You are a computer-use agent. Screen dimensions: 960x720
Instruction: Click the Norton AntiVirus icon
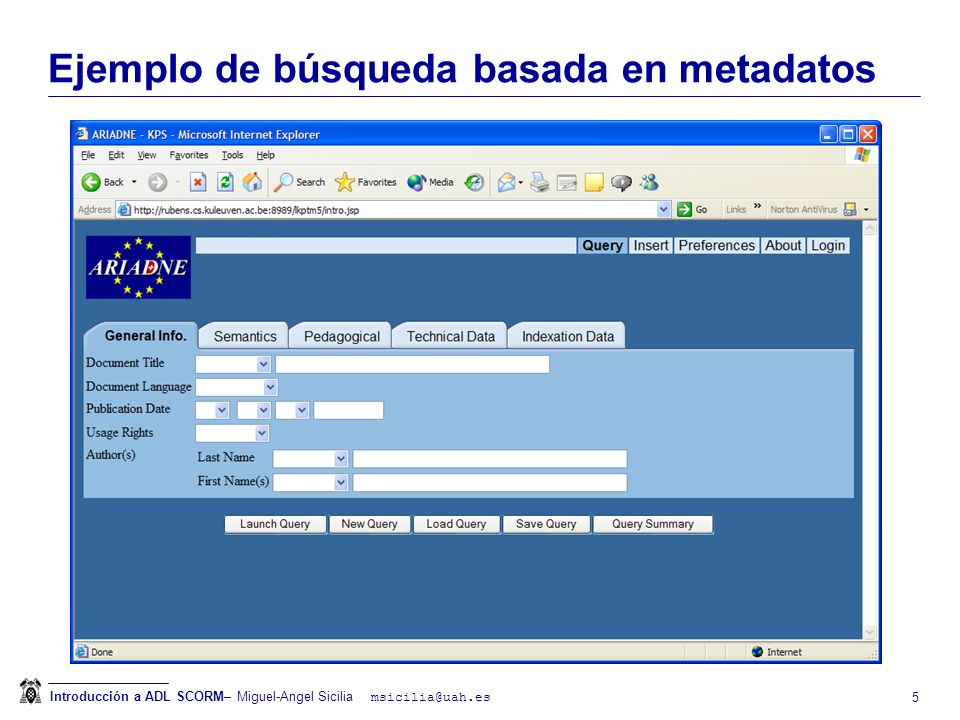pyautogui.click(x=850, y=209)
